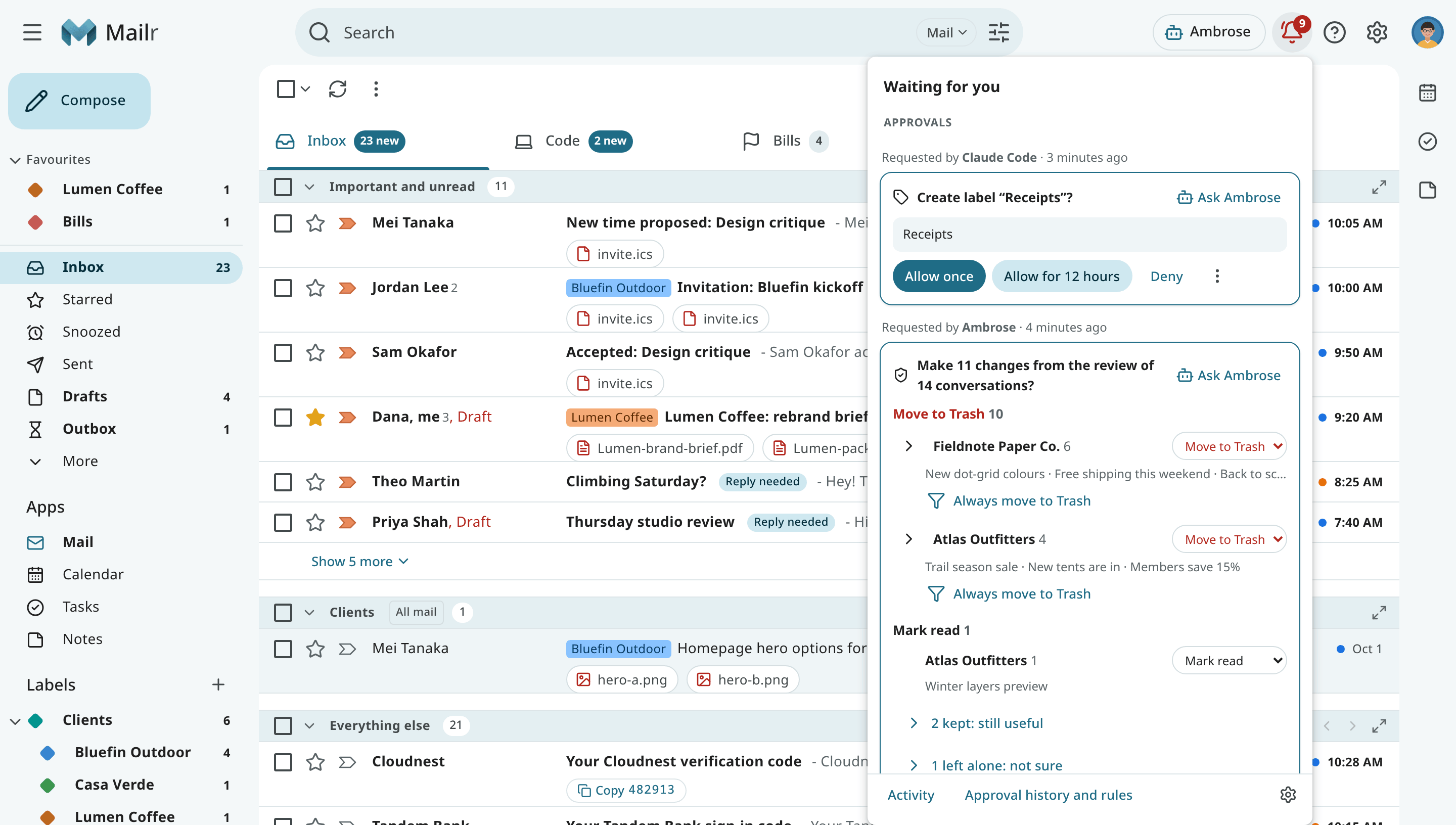The height and width of the screenshot is (825, 1456).
Task: Click Allow once for Receipts label
Action: [x=939, y=276]
